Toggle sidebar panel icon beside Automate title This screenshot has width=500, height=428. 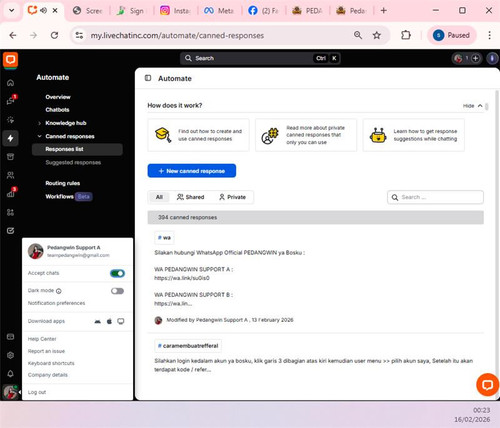(x=148, y=78)
